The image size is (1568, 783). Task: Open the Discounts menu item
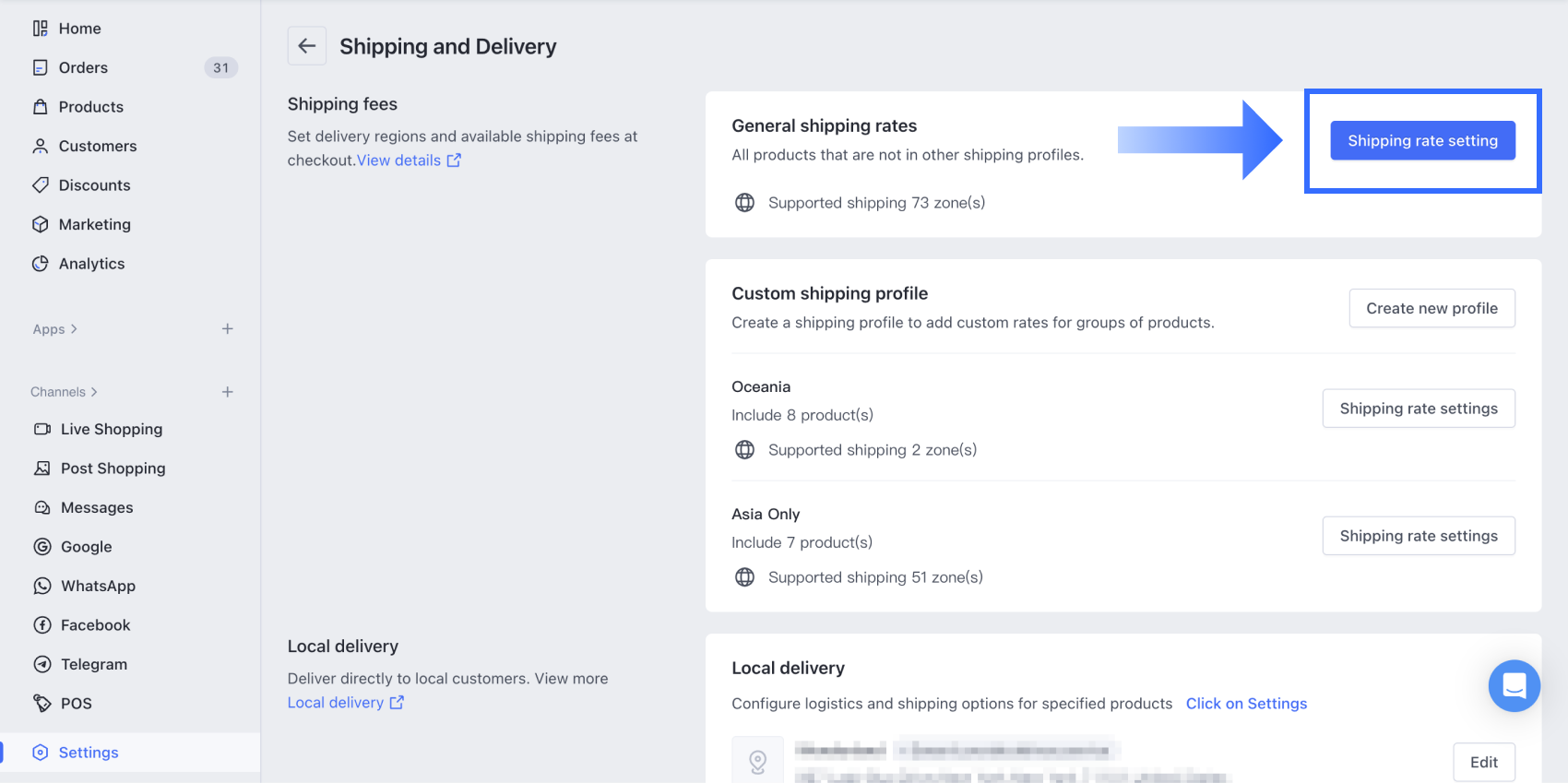[94, 185]
